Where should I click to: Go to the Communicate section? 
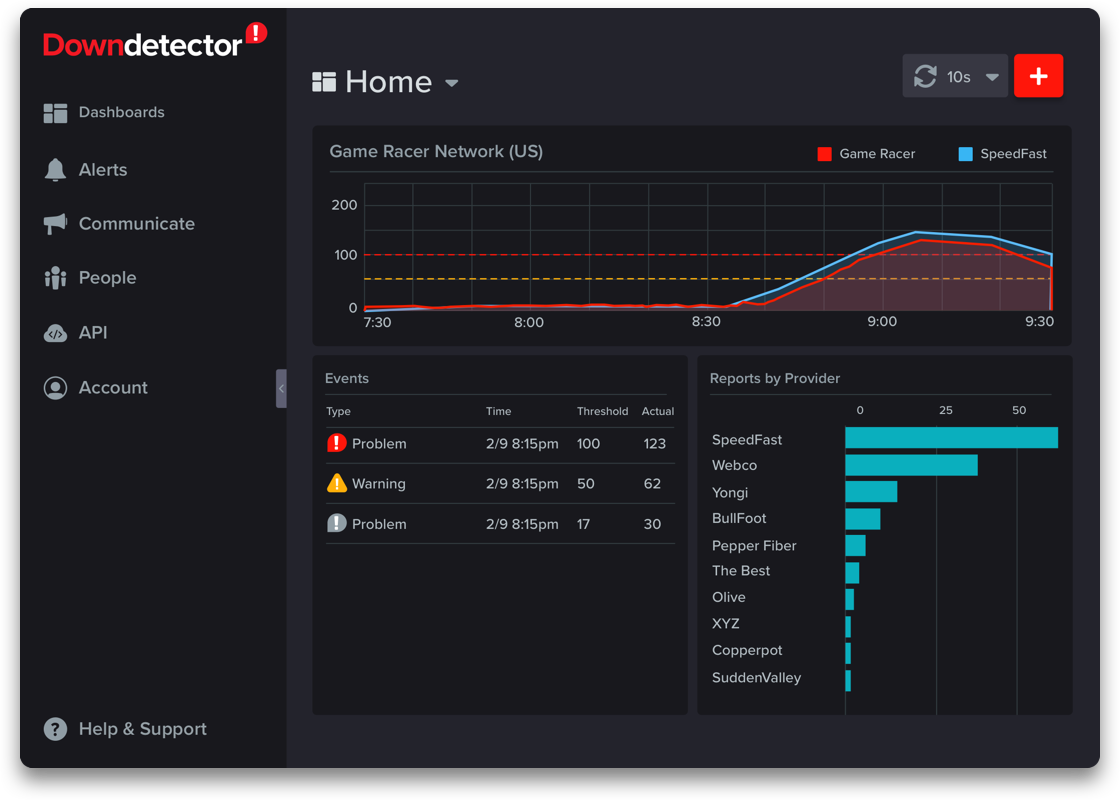click(x=136, y=224)
